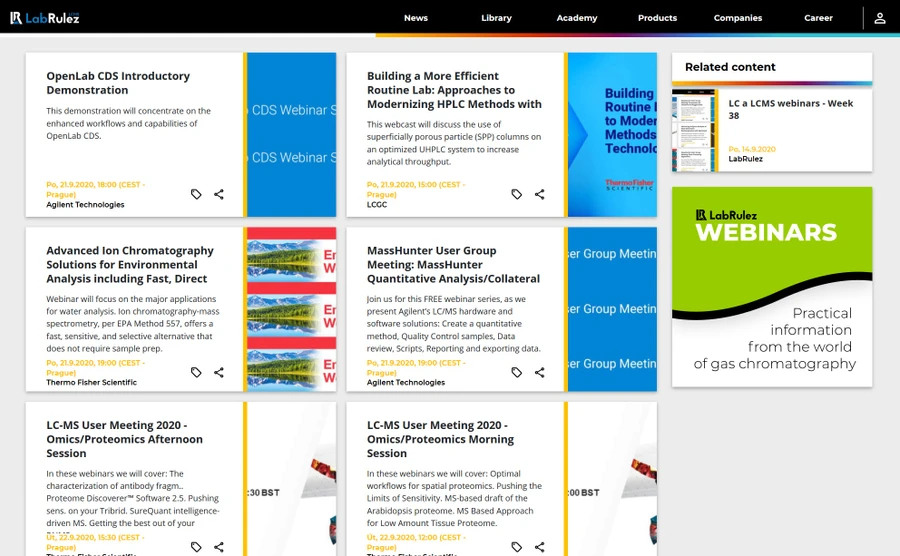900x556 pixels.
Task: Open the green LabRulez Webinars banner
Action: click(x=772, y=287)
